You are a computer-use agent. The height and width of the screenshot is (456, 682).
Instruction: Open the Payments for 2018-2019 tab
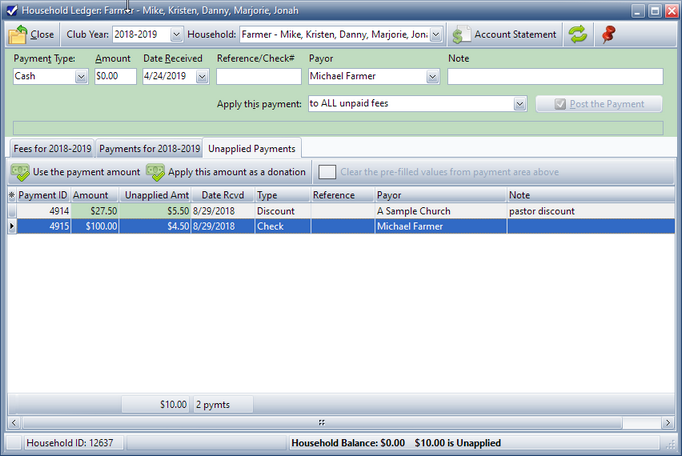click(149, 148)
